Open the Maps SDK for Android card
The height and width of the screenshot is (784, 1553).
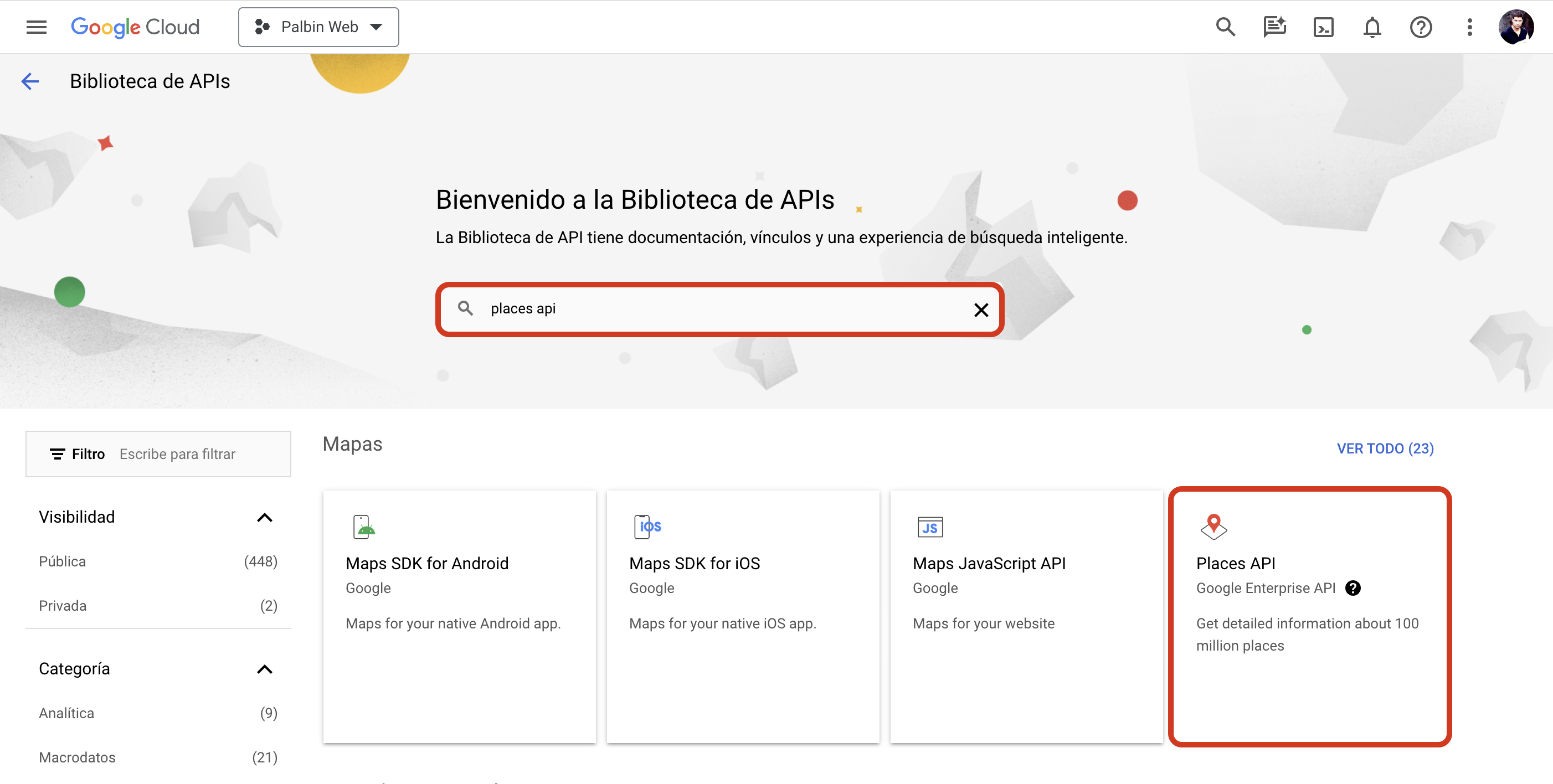tap(459, 616)
